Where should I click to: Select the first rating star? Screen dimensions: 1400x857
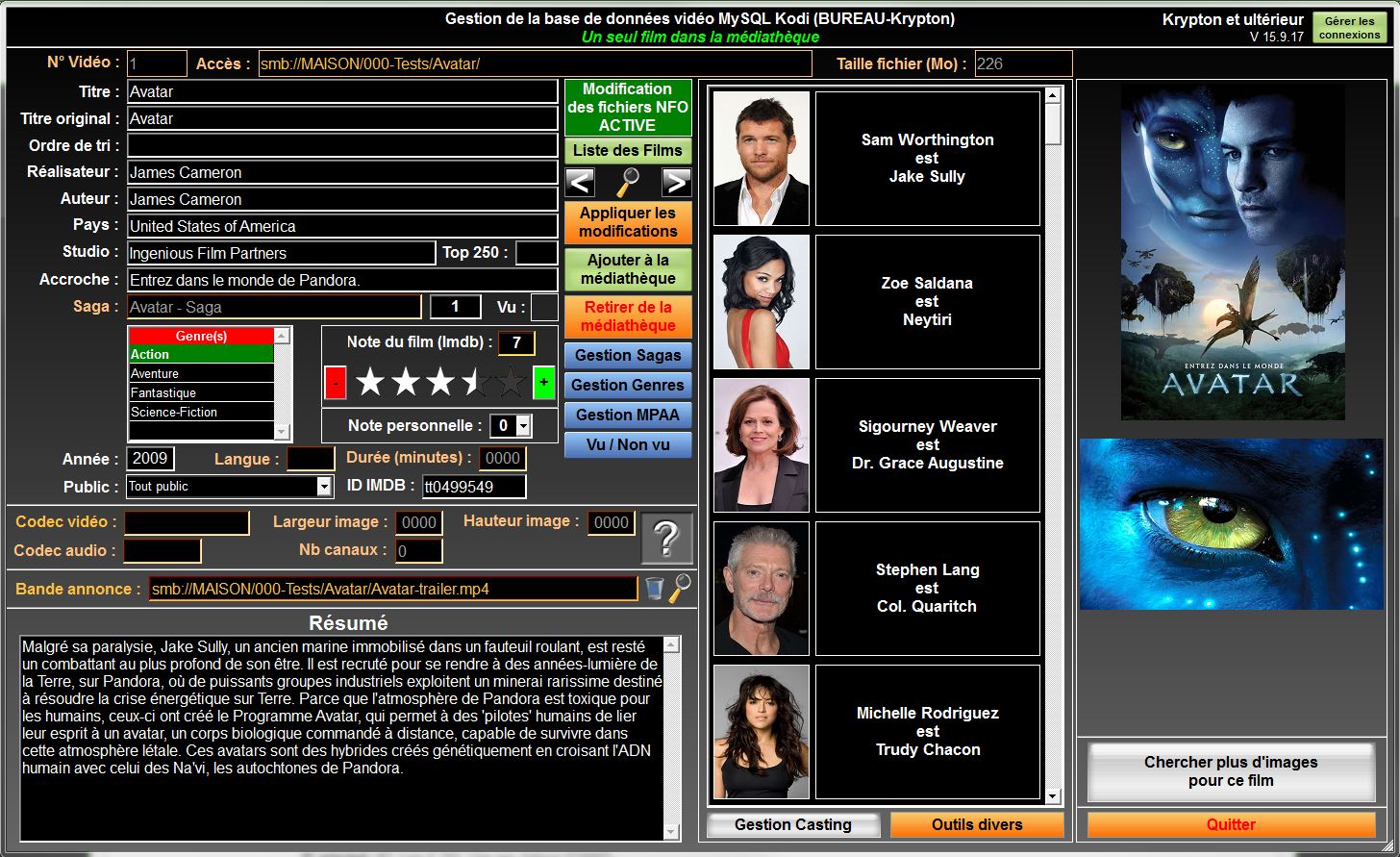click(x=370, y=383)
